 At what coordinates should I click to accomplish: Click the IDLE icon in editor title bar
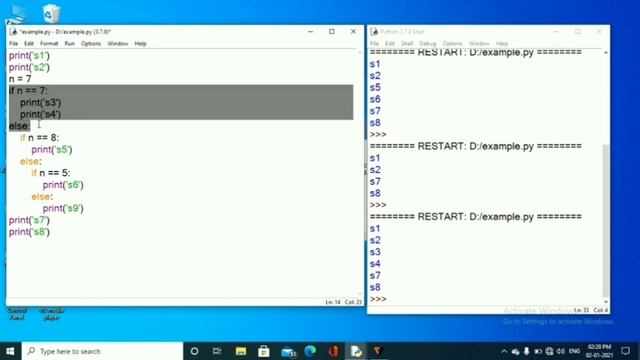13,31
